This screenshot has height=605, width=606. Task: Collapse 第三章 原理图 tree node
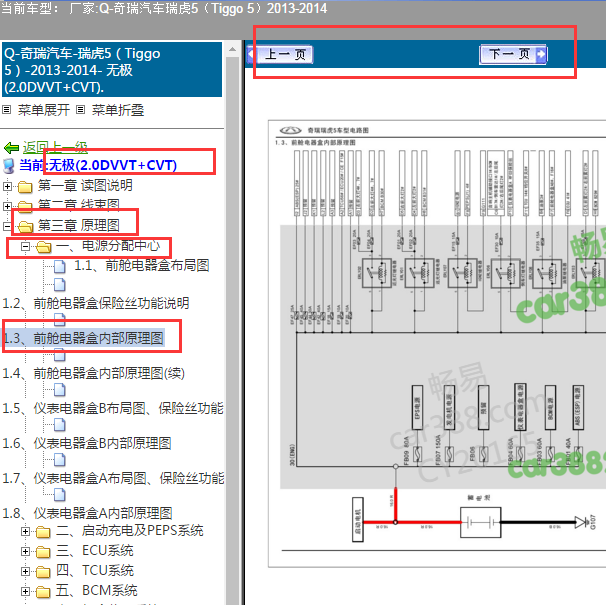[x=7, y=226]
